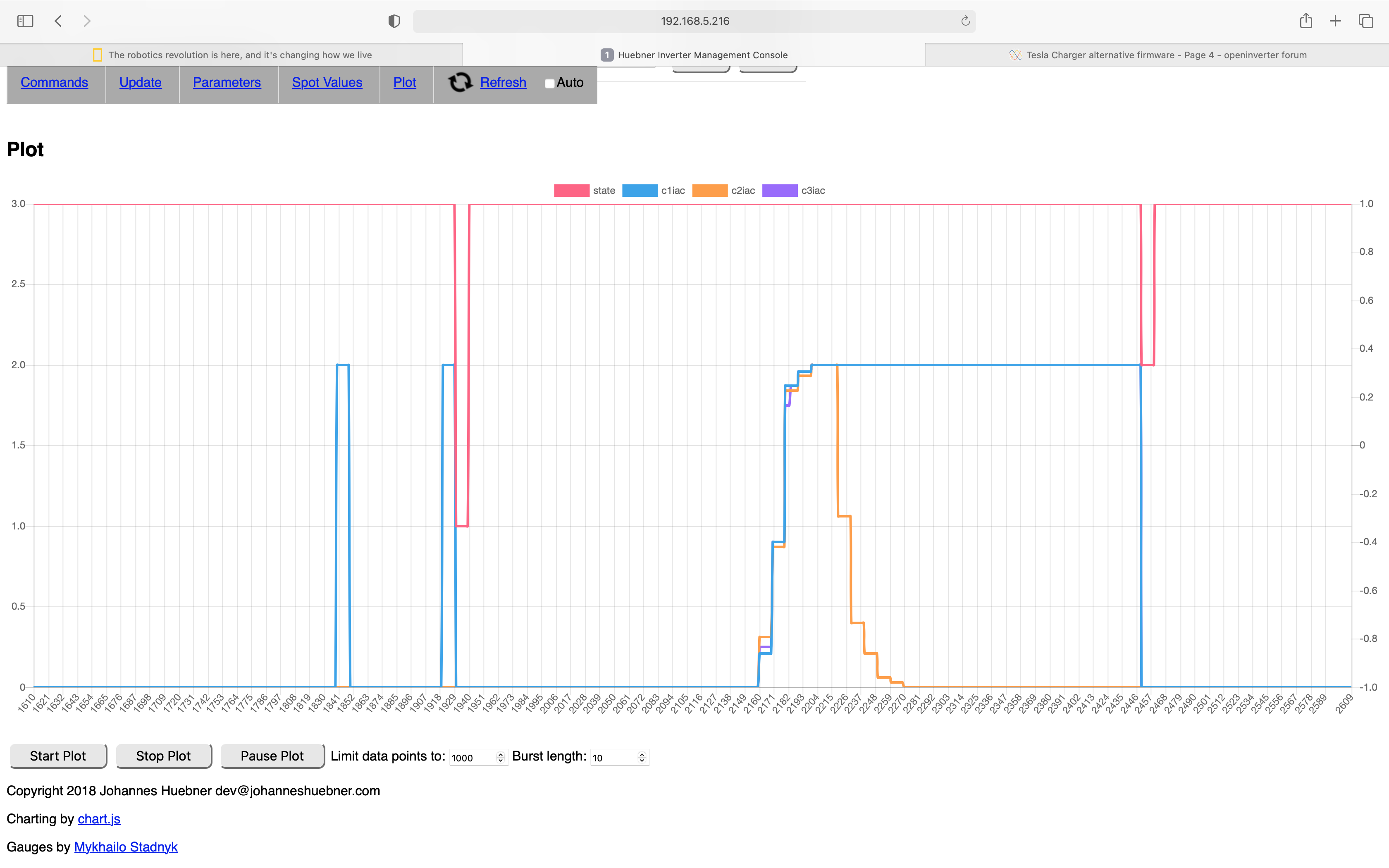Viewport: 1389px width, 868px height.
Task: Click the c1iac blue legend swatch
Action: pyautogui.click(x=640, y=191)
